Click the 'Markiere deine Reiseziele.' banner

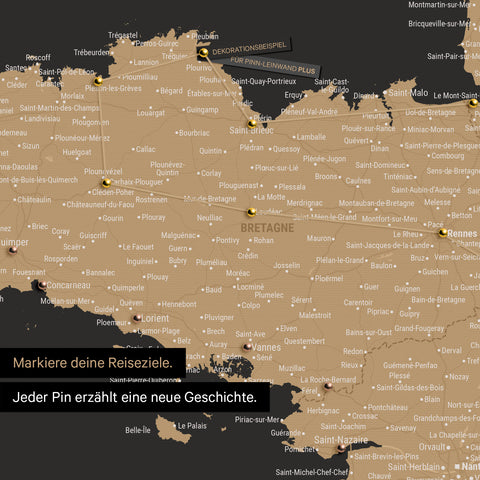tap(93, 363)
